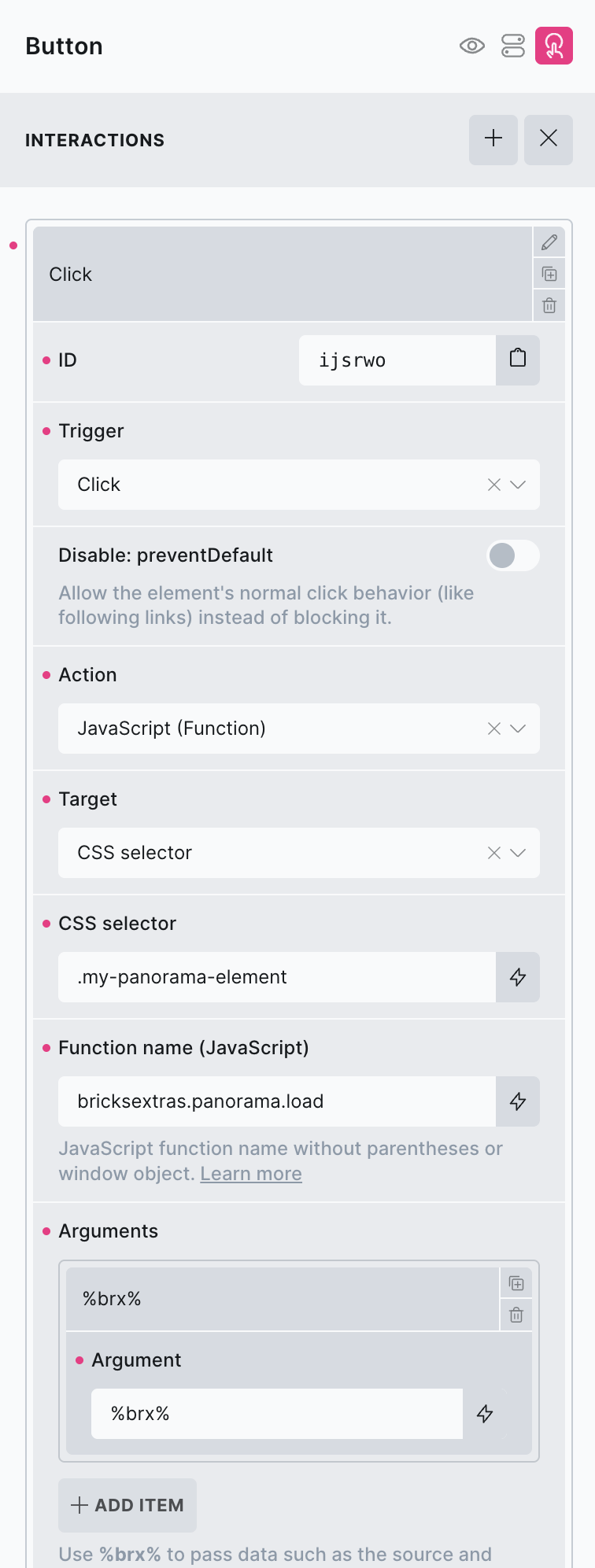595x1568 pixels.
Task: Open the Target dropdown
Action: point(519,853)
